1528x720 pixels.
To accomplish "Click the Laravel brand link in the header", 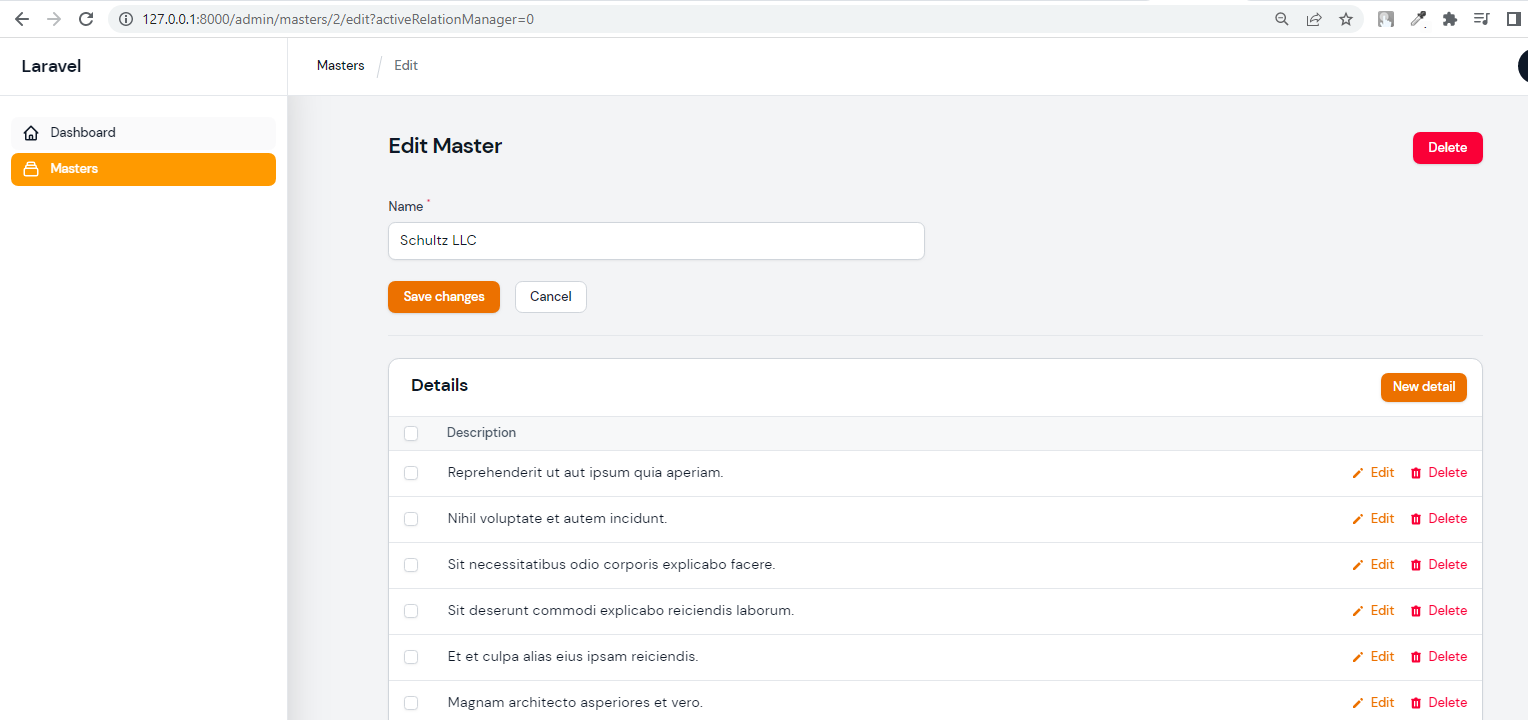I will [51, 66].
